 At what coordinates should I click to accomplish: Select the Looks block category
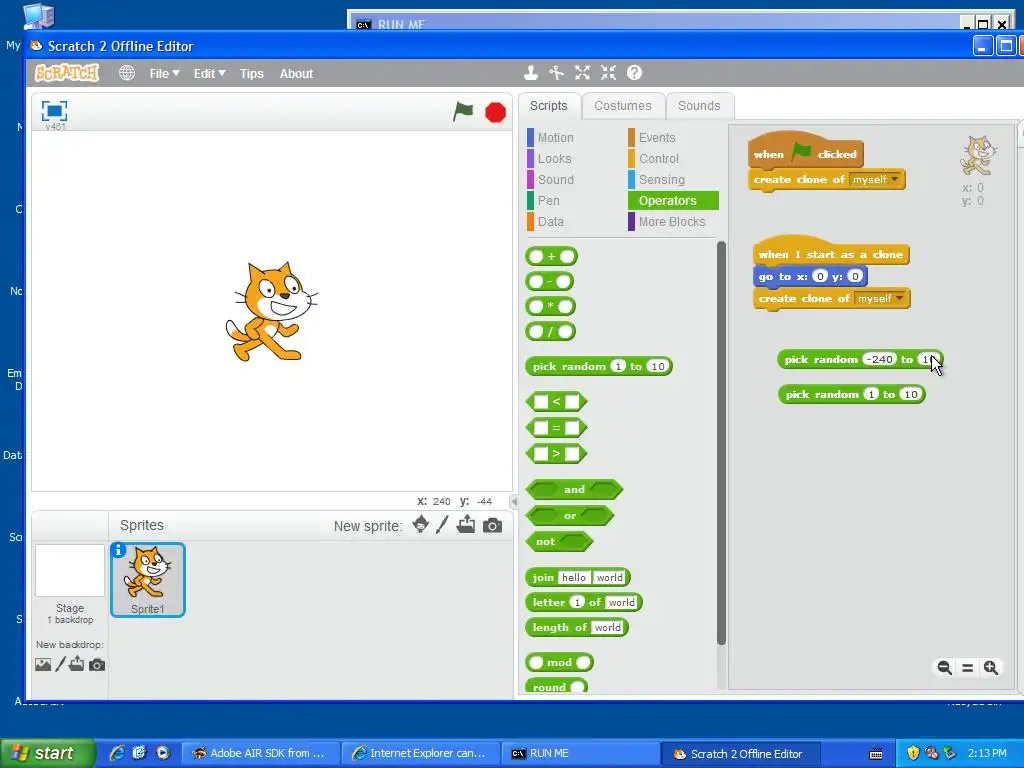pos(554,159)
